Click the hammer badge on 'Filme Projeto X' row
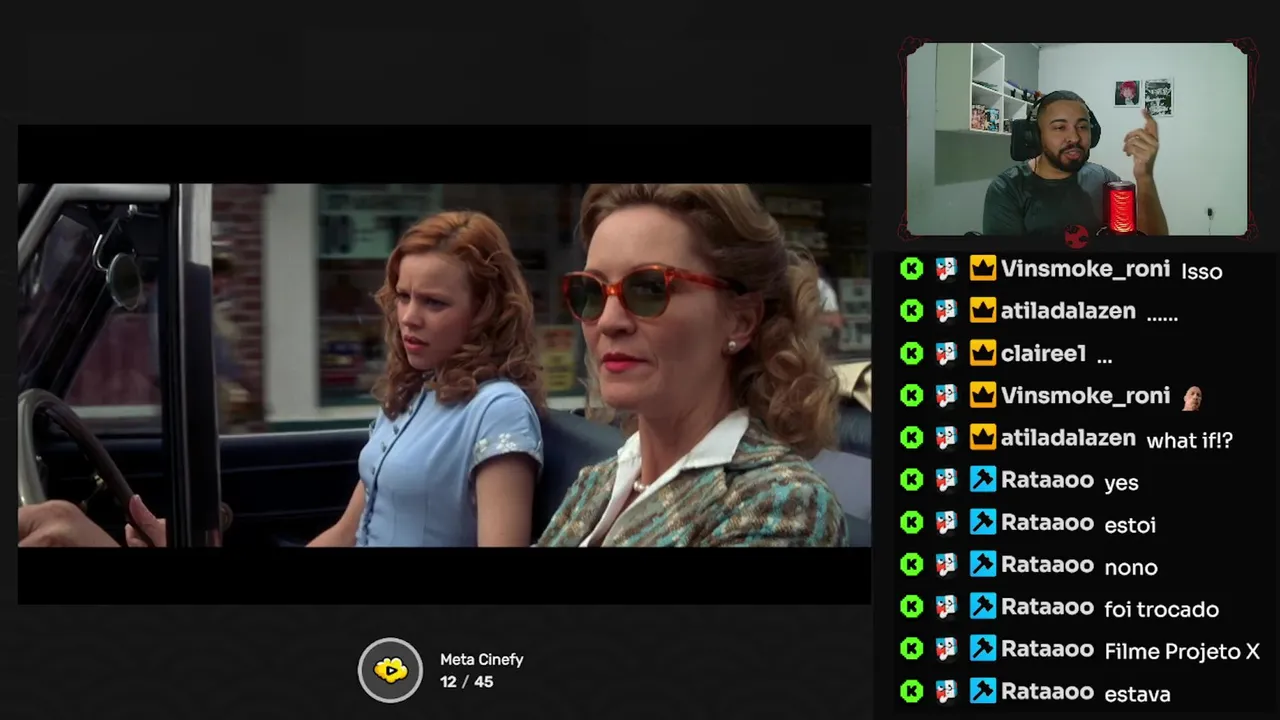 coord(983,649)
